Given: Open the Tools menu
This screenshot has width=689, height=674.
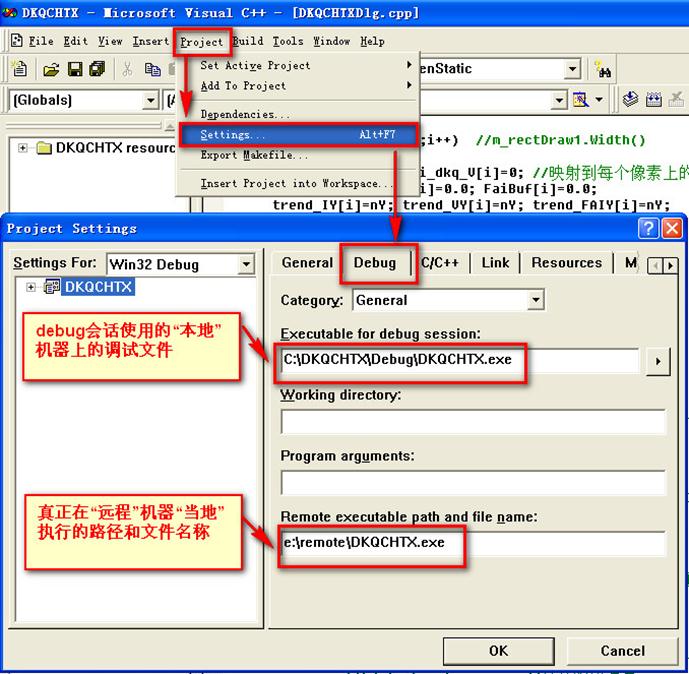Looking at the screenshot, I should coord(288,41).
